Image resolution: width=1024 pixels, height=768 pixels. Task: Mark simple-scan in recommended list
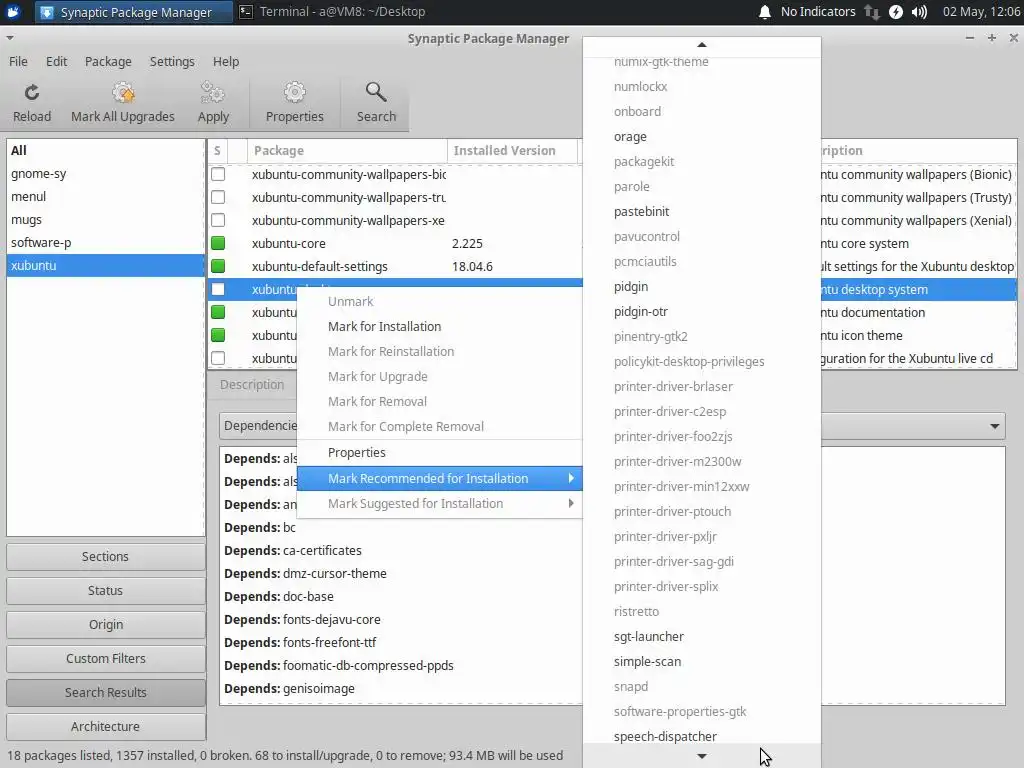(701, 662)
